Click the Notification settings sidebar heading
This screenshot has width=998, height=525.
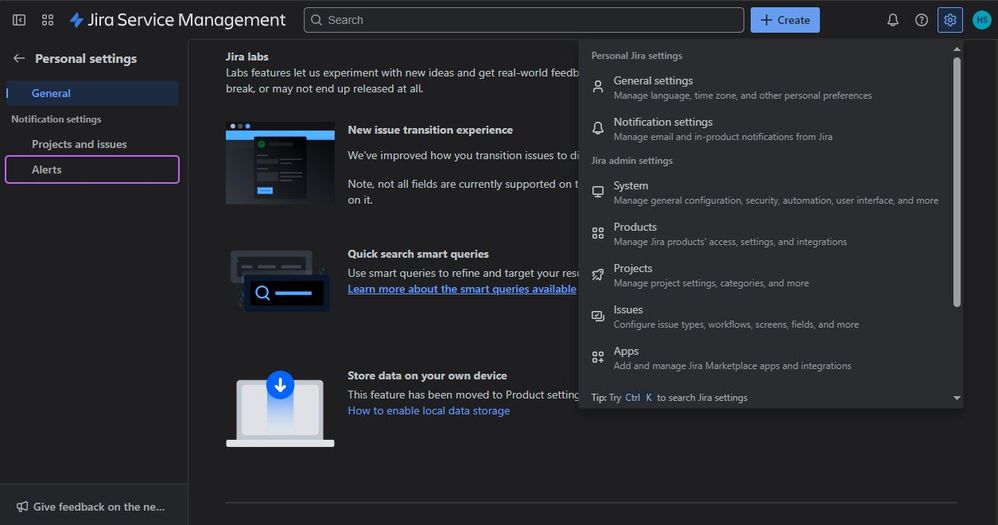(56, 119)
